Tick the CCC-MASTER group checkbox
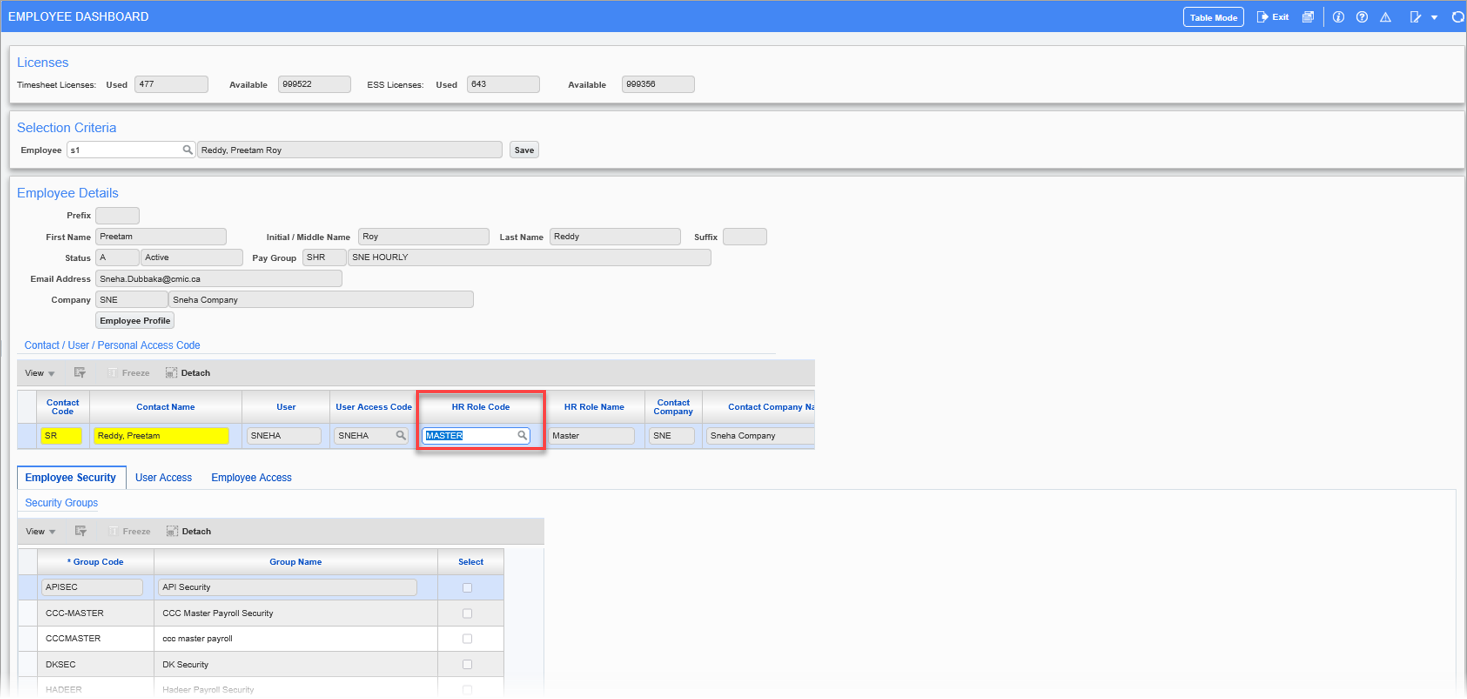The height and width of the screenshot is (699, 1467). 467,613
